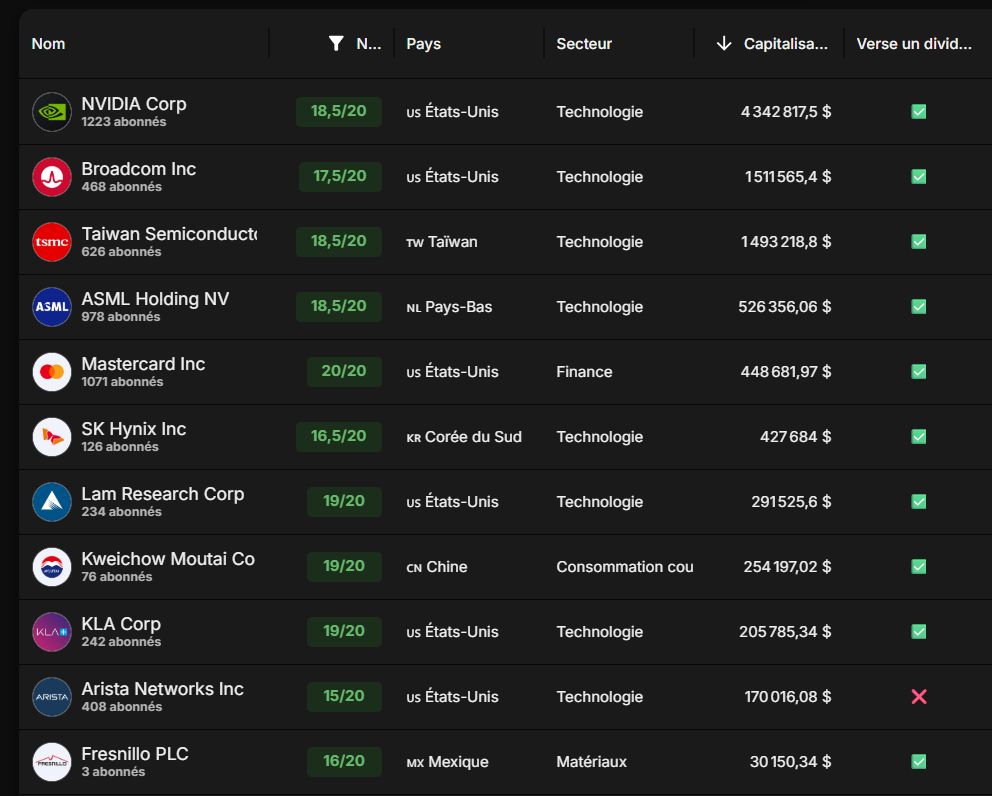Click the Kweichow Moutai logo

52,567
